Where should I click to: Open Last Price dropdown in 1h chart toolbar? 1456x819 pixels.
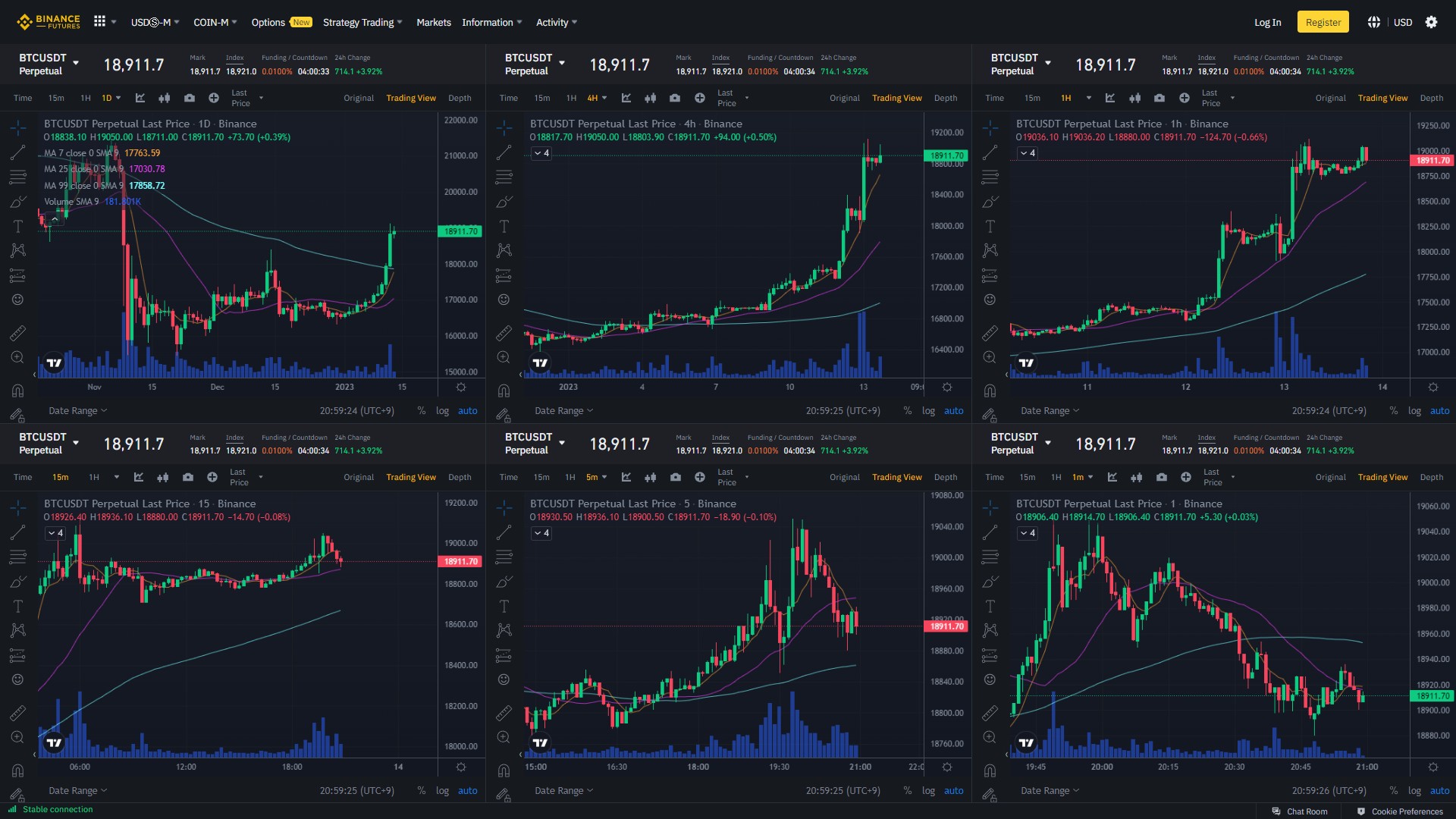pos(1218,98)
